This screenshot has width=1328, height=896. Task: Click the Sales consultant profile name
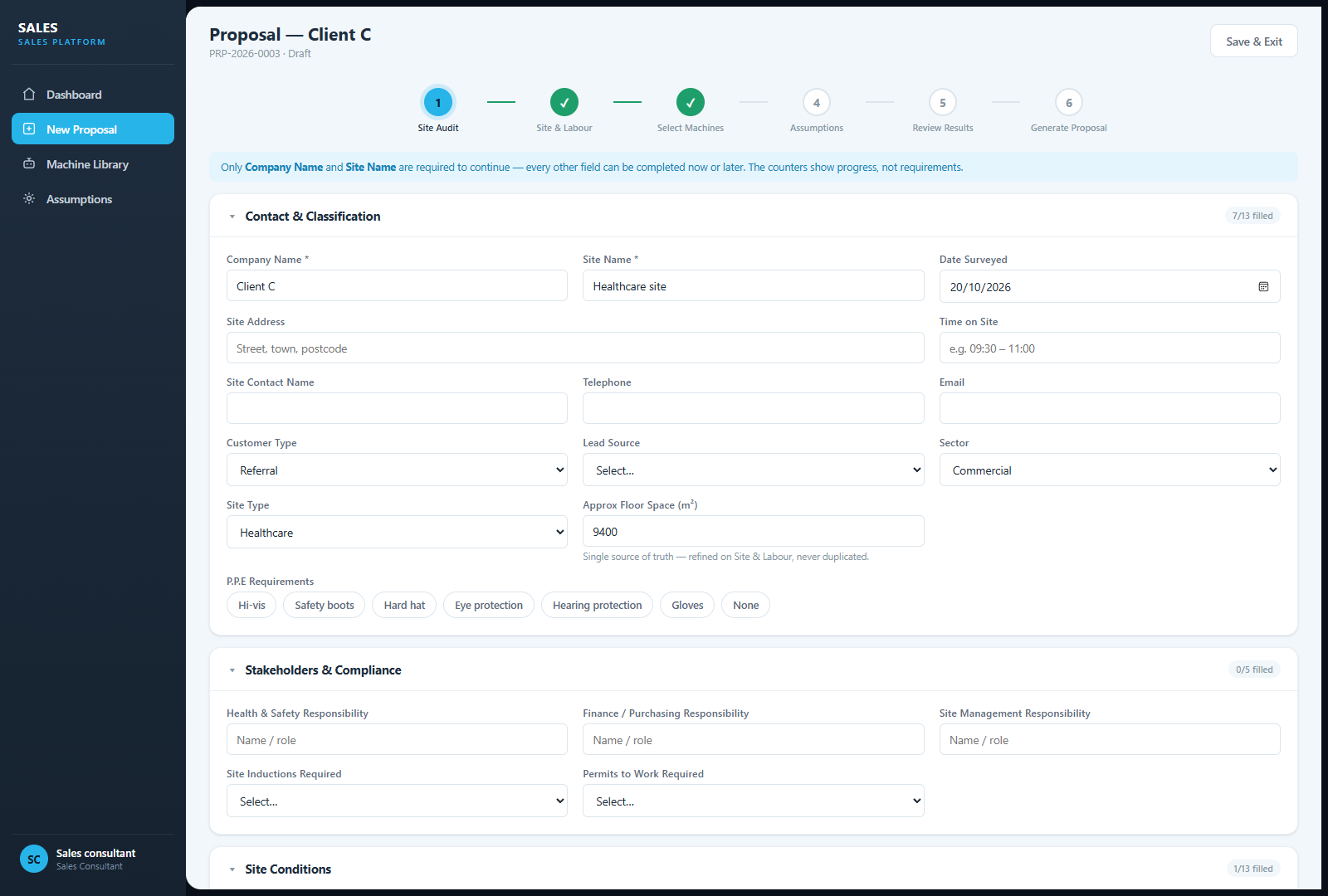click(95, 853)
